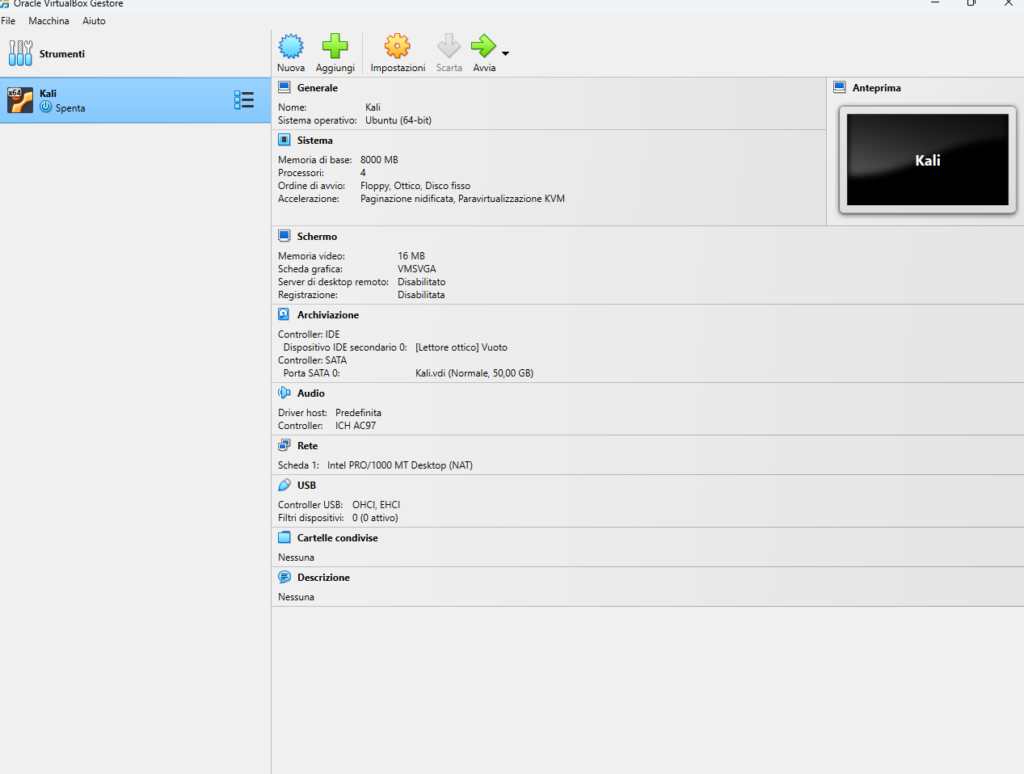The width and height of the screenshot is (1024, 774).
Task: Expand the Avvia dropdown arrow
Action: tap(505, 54)
